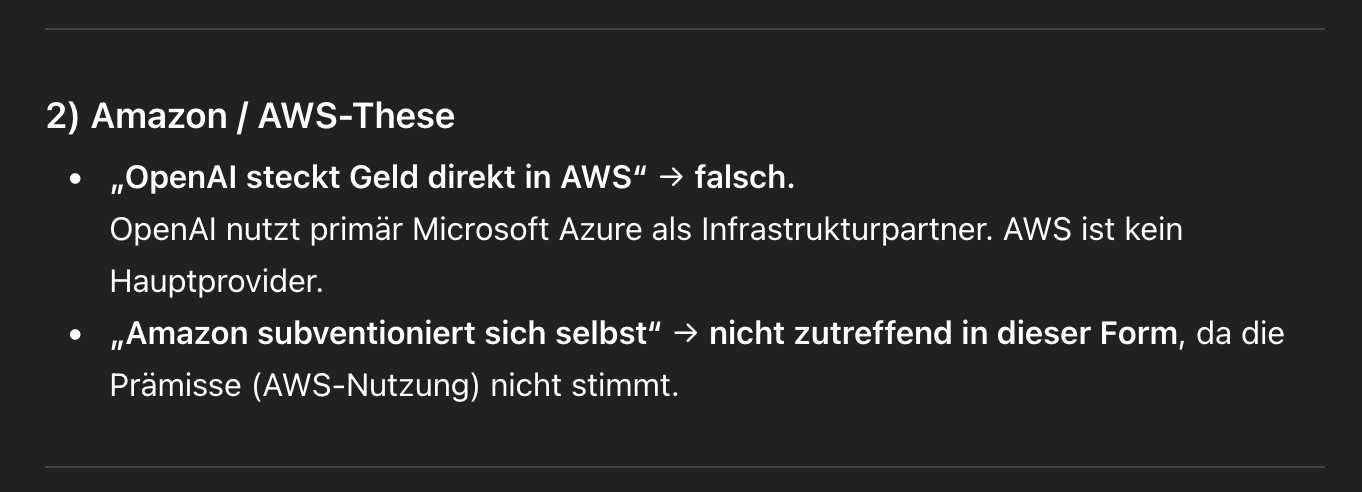This screenshot has width=1362, height=492.
Task: Click the bold phrase "nicht zutreffend in dieser Form"
Action: pos(942,334)
